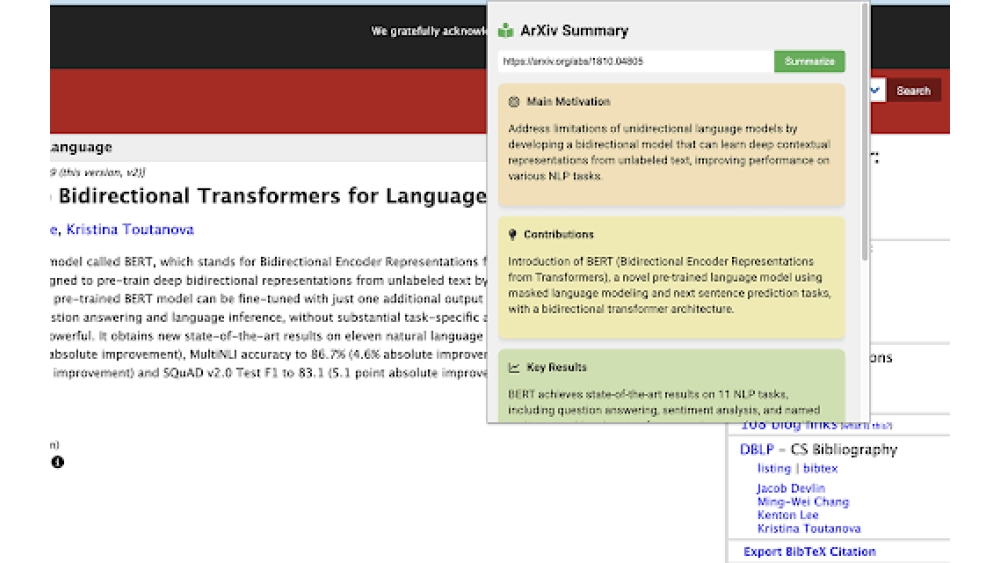This screenshot has height=563, width=1000.
Task: Open Kristina Toutanova DBLP sidebar link
Action: click(809, 529)
